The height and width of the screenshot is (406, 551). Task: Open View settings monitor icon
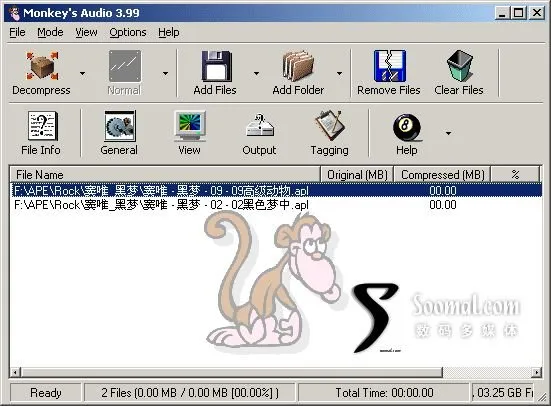(190, 125)
